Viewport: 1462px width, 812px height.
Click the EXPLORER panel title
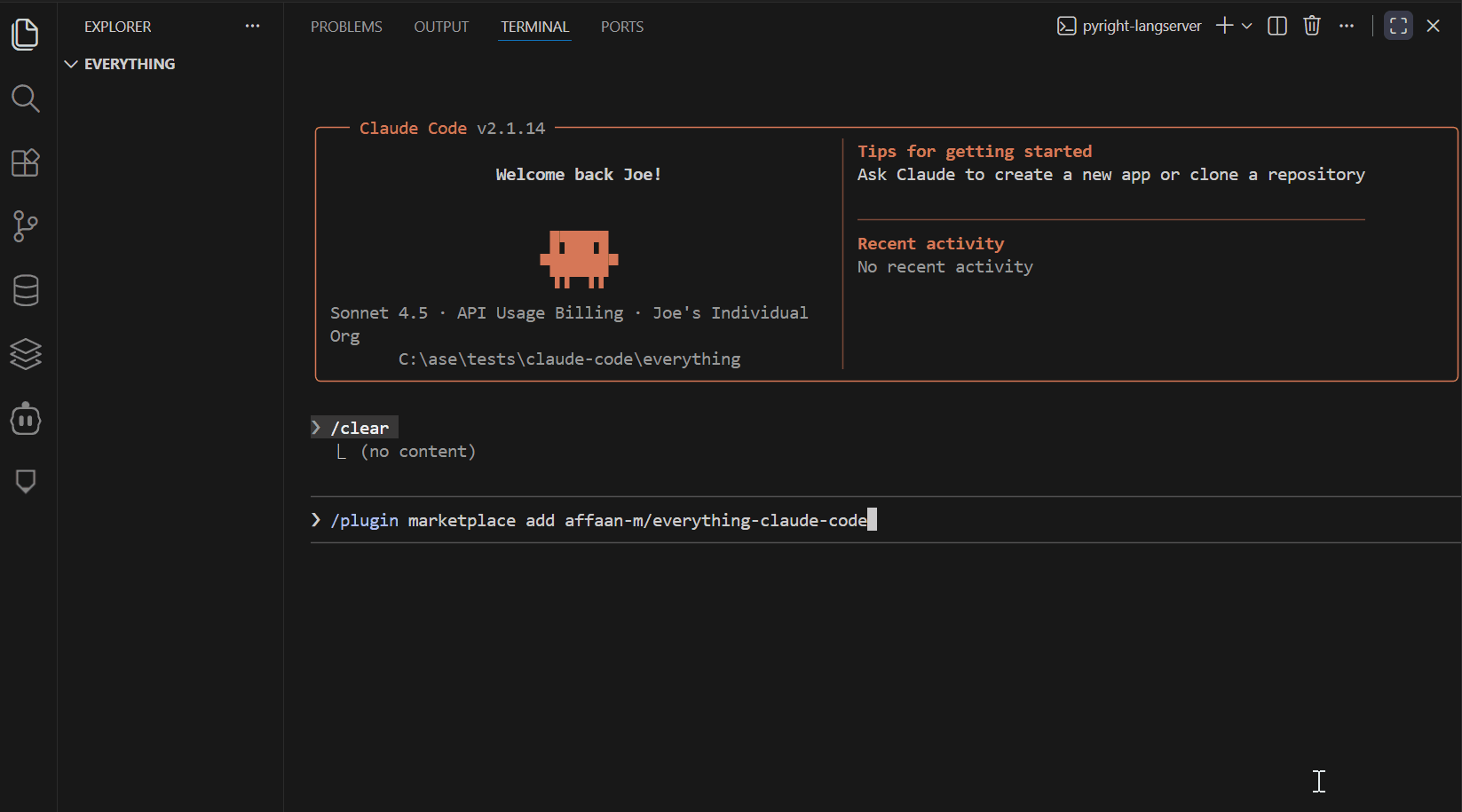coord(118,27)
